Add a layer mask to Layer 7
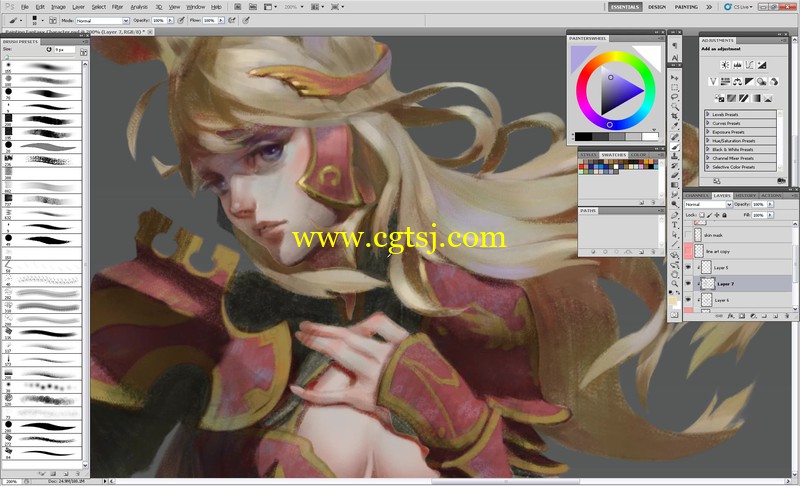800x486 pixels. (742, 316)
